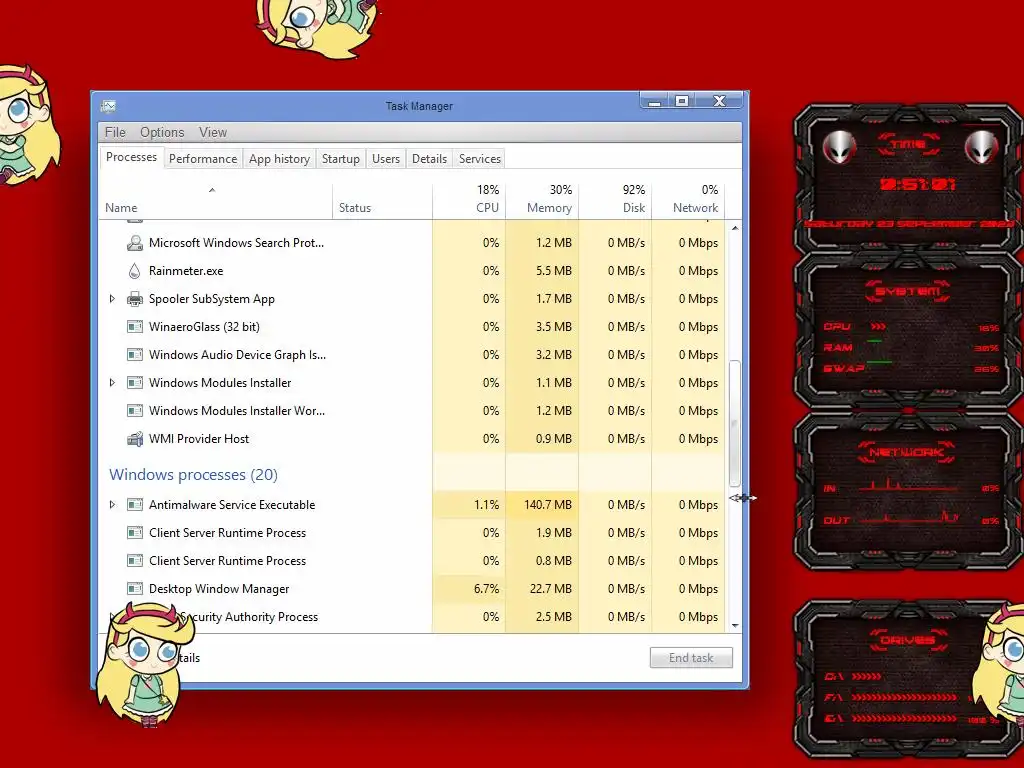Select WinaeroGlass (32 bit) process name
The height and width of the screenshot is (768, 1024).
[x=204, y=327]
